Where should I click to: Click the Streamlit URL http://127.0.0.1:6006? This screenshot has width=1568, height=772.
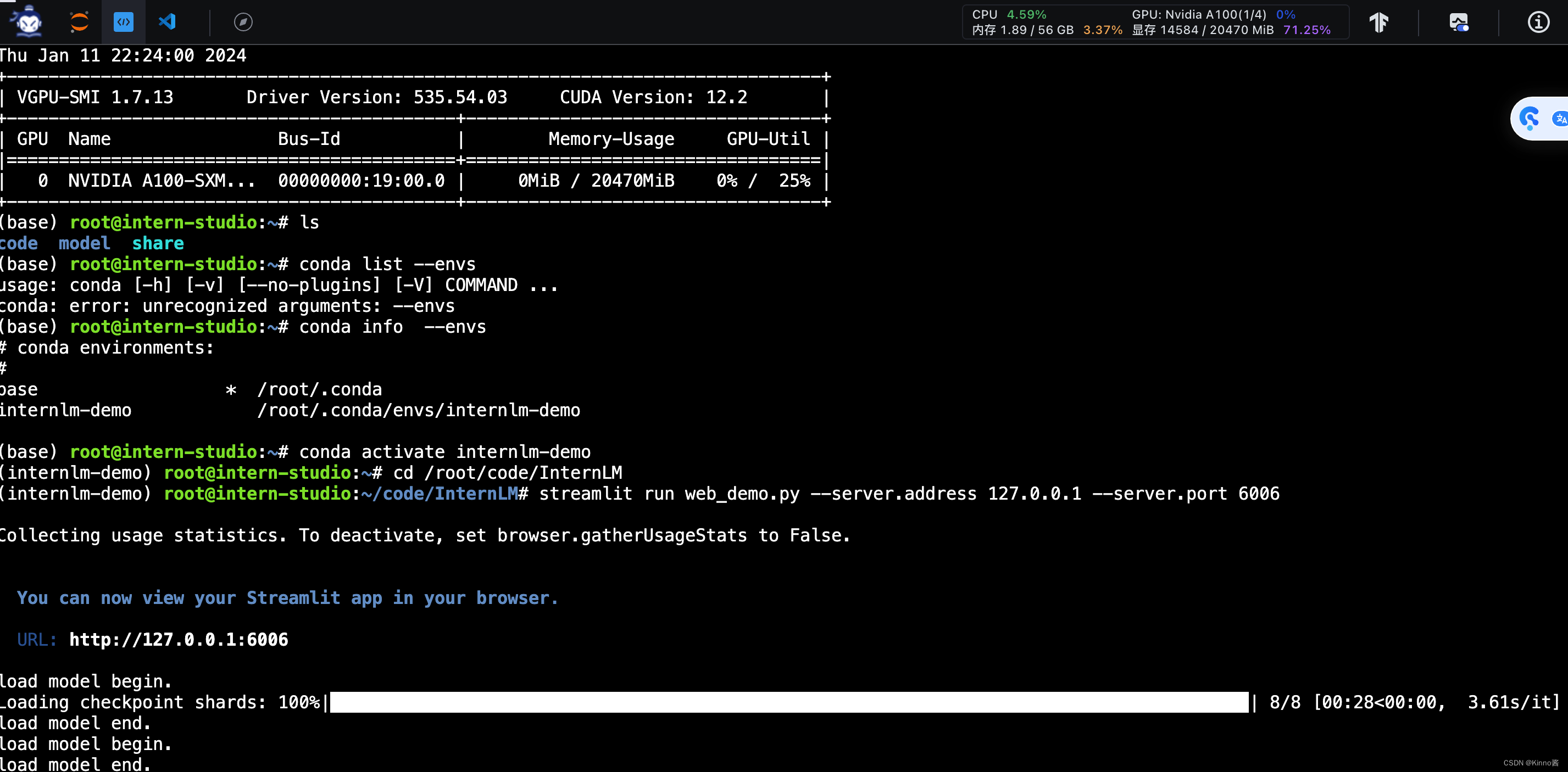click(x=179, y=639)
